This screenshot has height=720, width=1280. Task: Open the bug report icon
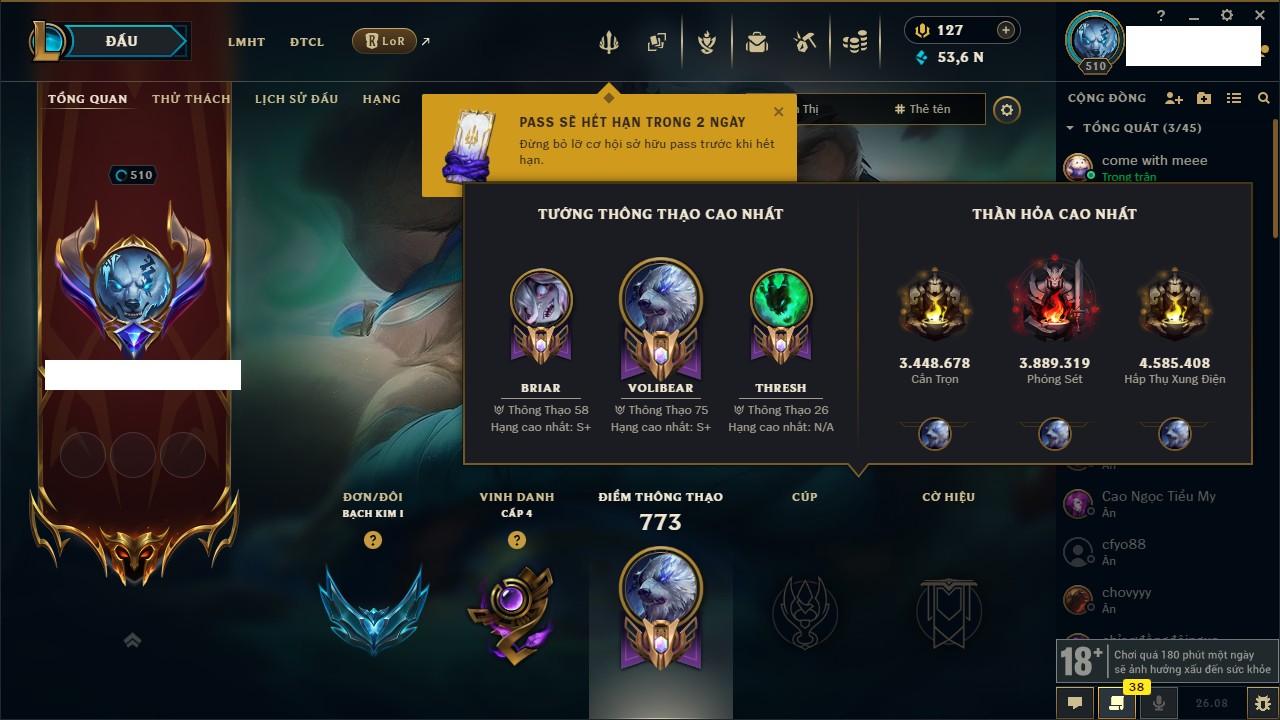coord(1262,703)
